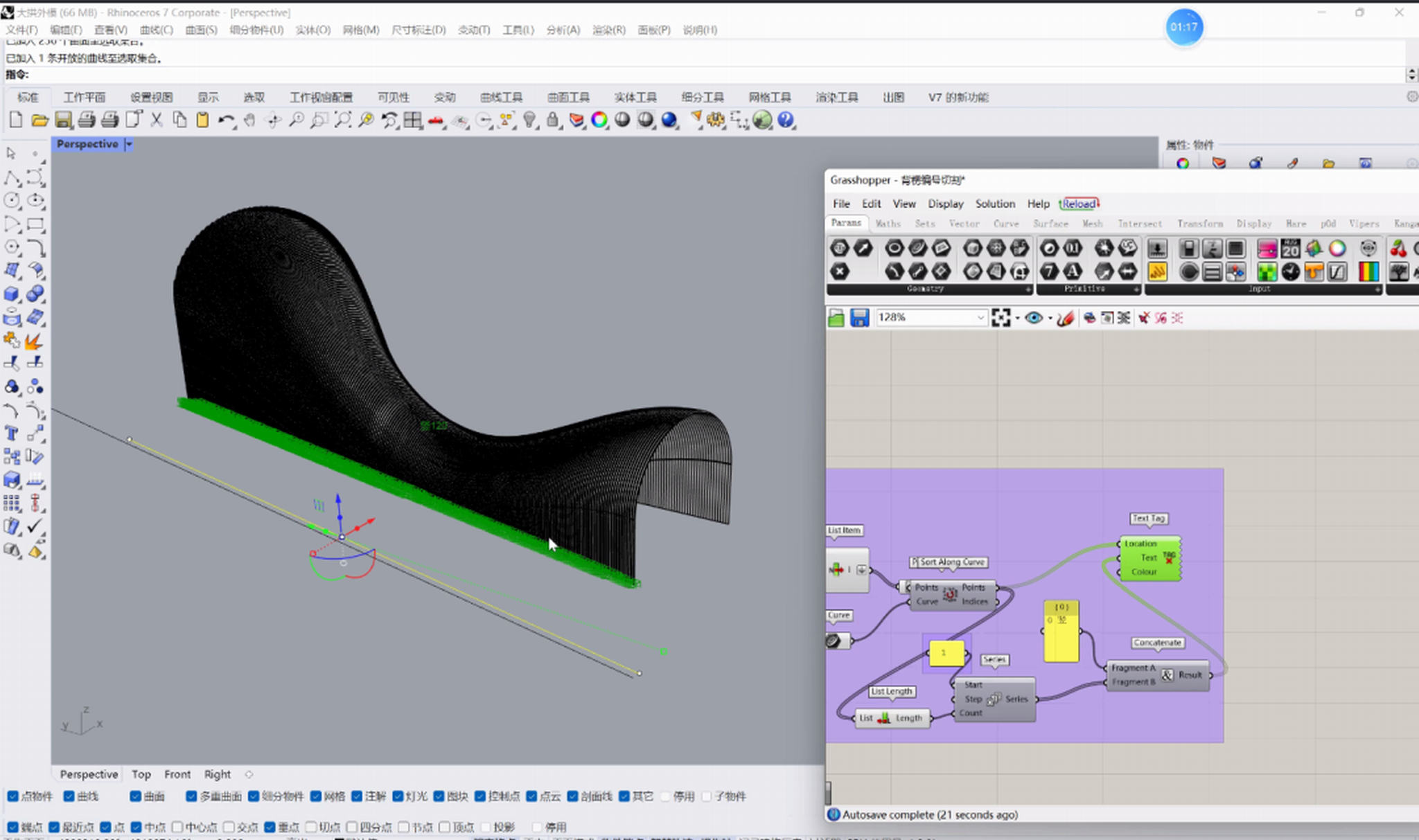1419x840 pixels.
Task: Uncheck the 曲线 selection filter checkbox
Action: coord(69,796)
